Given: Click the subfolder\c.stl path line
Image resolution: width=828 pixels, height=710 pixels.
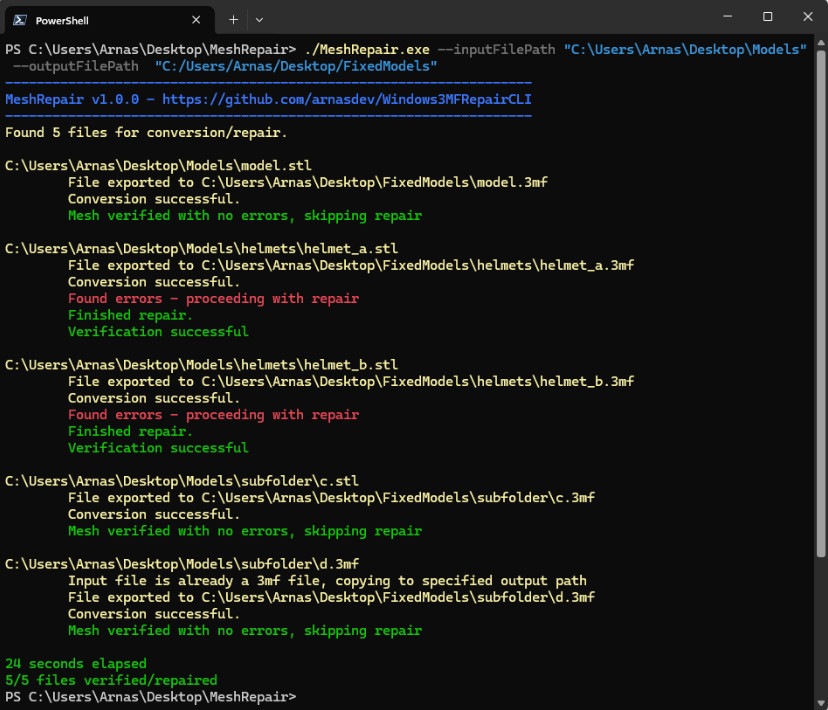Looking at the screenshot, I should pos(182,481).
